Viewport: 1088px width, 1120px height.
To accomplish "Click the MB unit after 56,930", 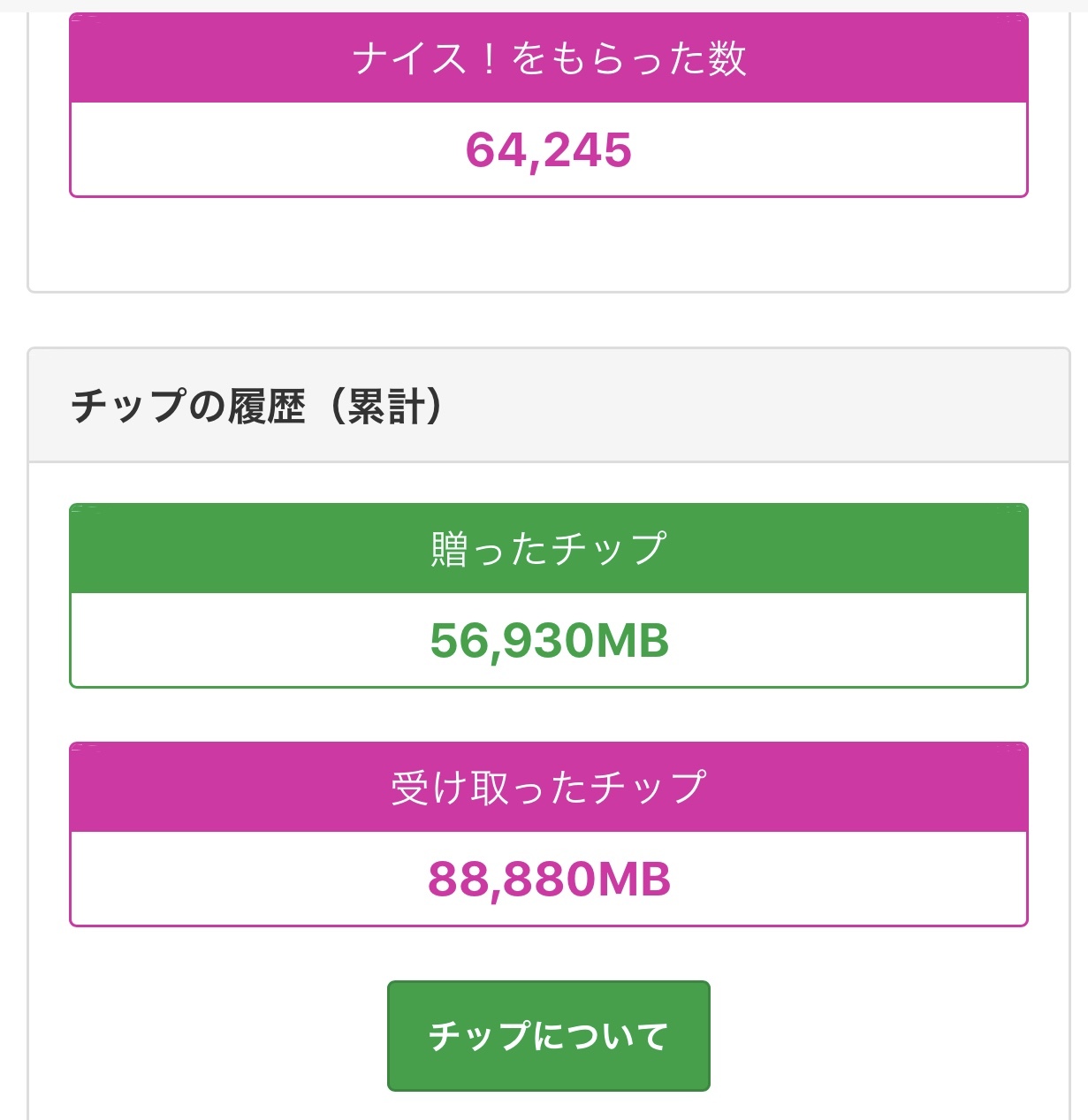I will [x=631, y=641].
